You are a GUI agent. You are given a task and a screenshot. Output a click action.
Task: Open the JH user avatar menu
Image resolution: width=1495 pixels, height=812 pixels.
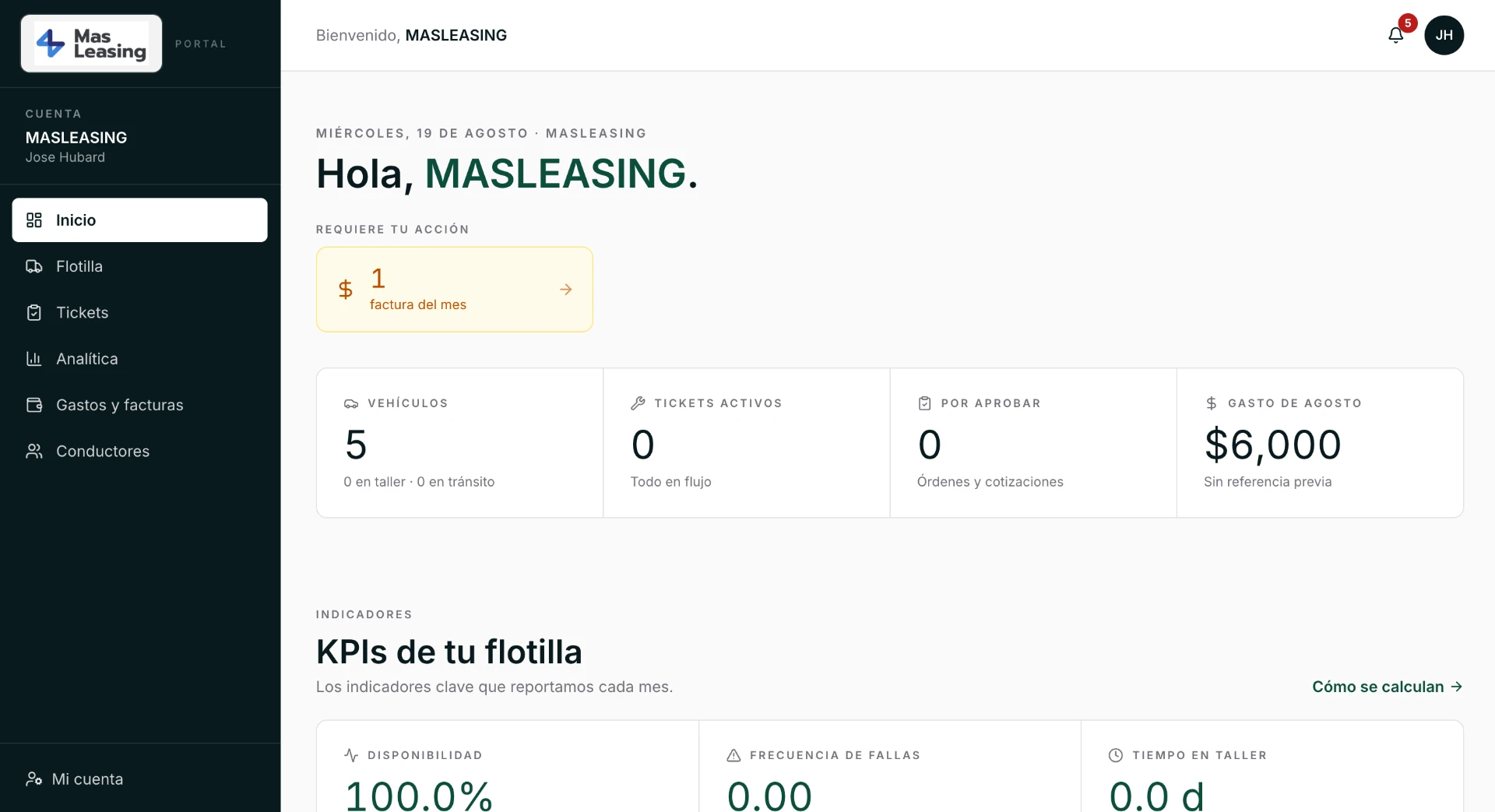(1444, 35)
